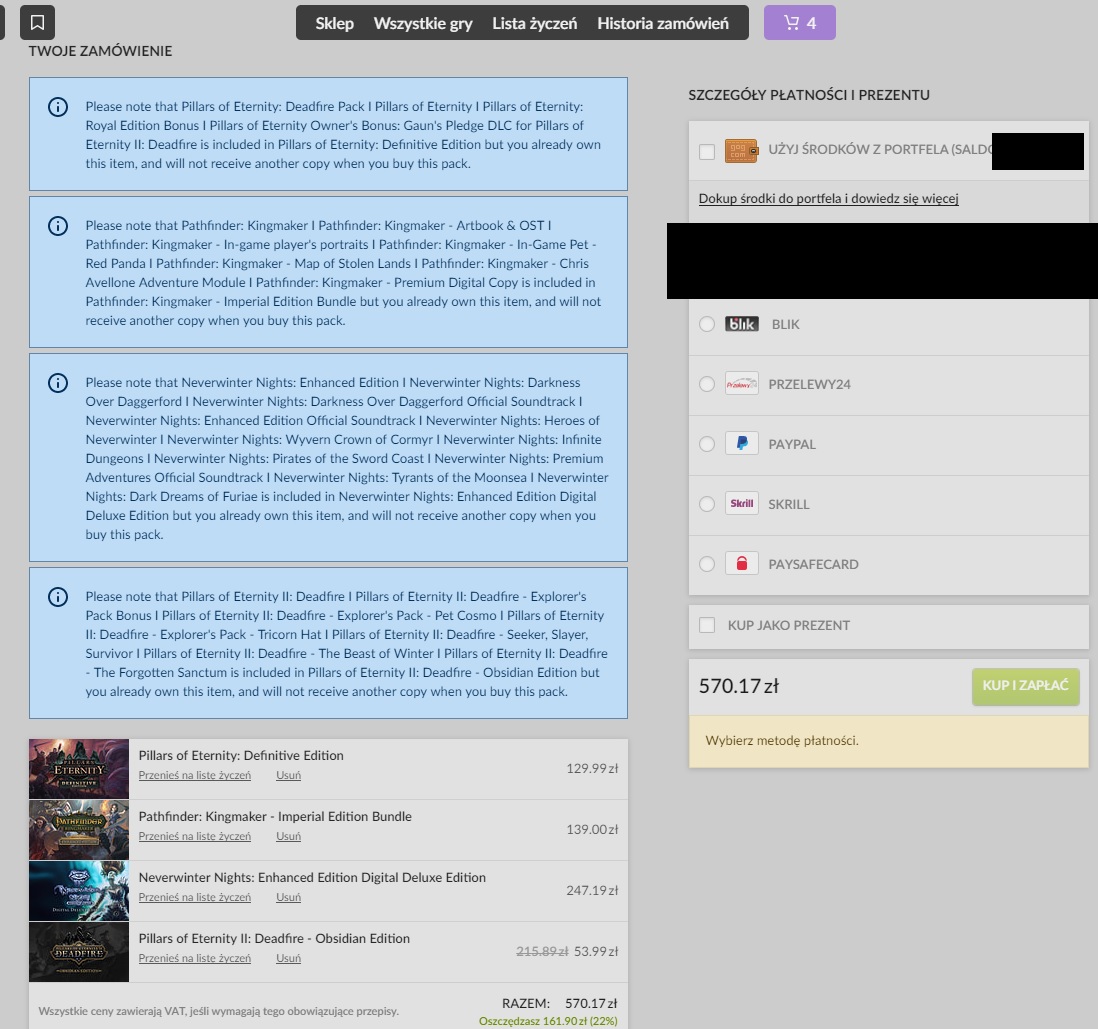This screenshot has width=1098, height=1029.
Task: Open the Sklep menu
Action: (x=334, y=23)
